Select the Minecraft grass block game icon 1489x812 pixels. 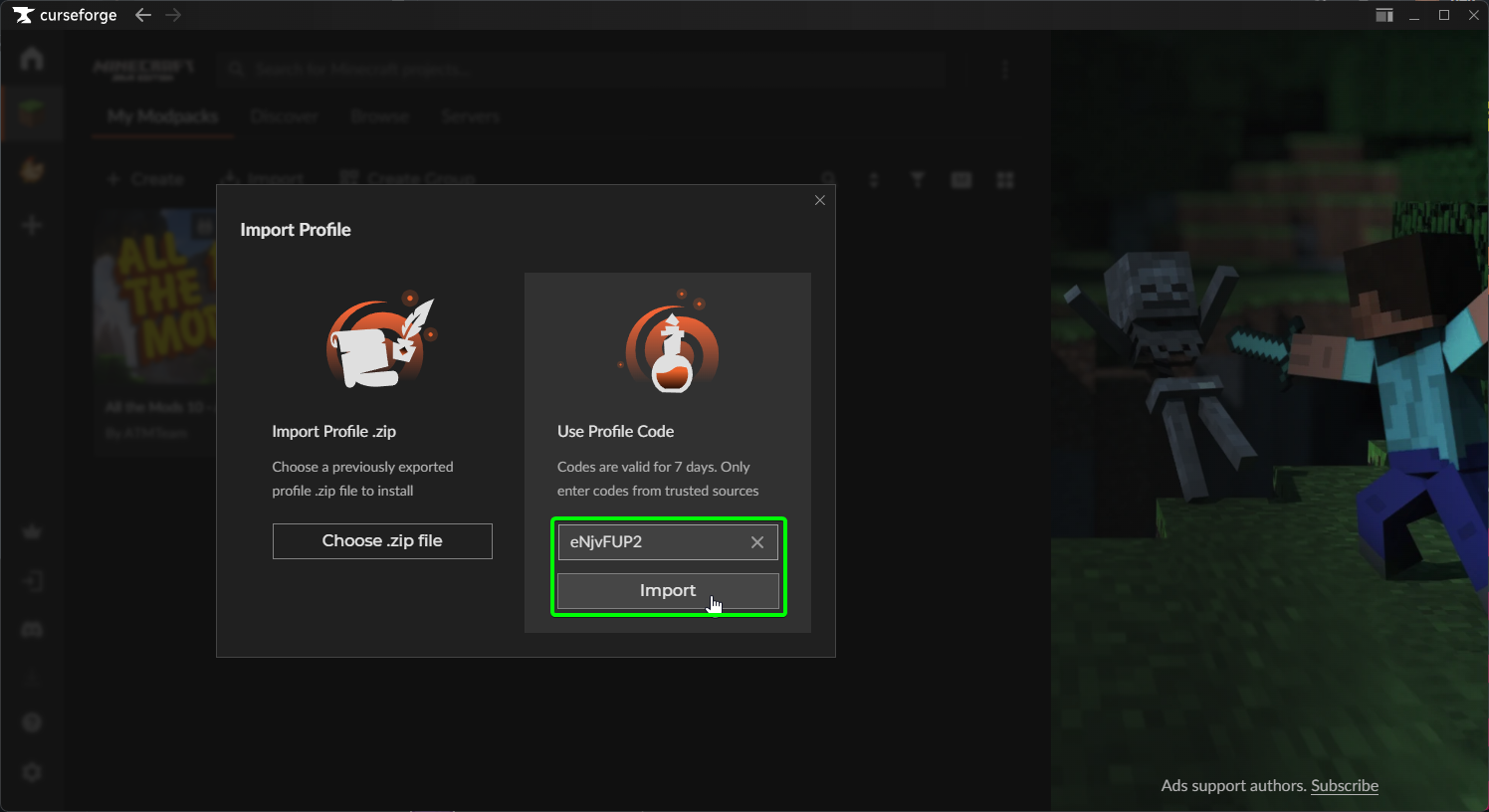(32, 112)
